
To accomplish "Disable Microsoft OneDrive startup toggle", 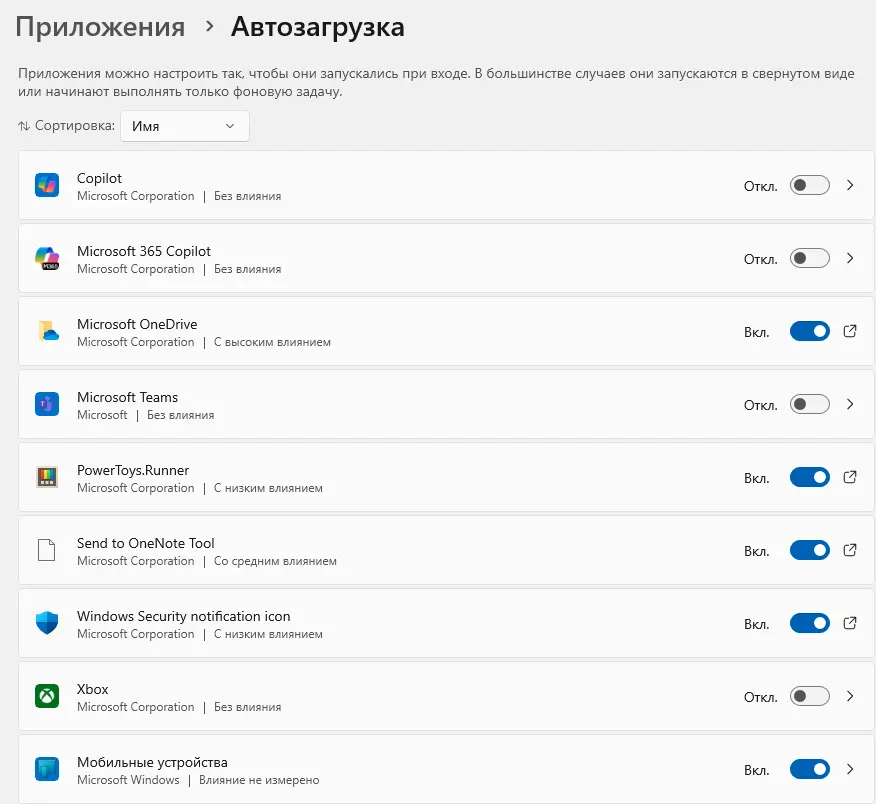I will (809, 331).
